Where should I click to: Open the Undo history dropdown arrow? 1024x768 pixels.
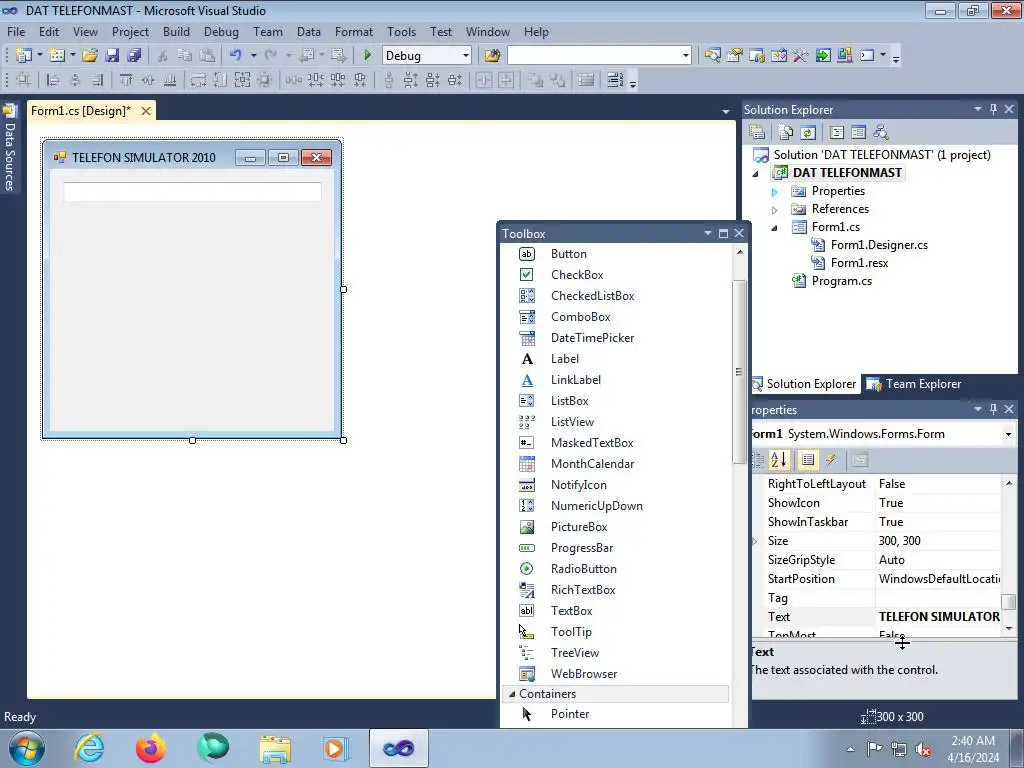pos(253,56)
